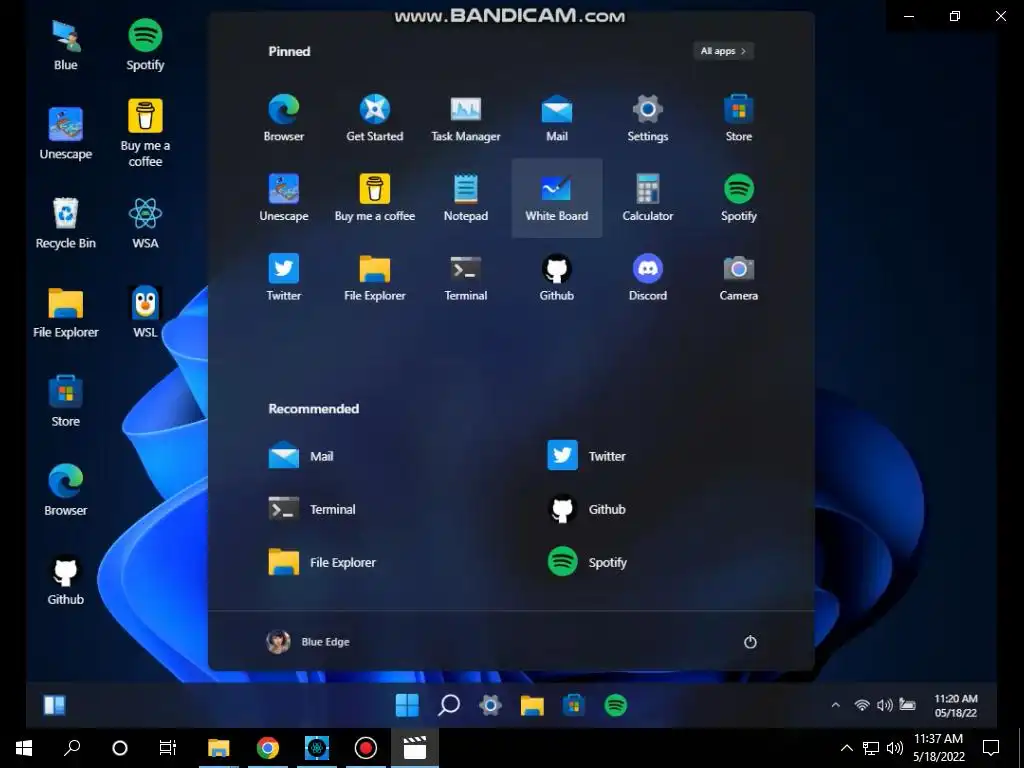The width and height of the screenshot is (1024, 768).
Task: Open the Blue Edge user profile
Action: tap(308, 642)
